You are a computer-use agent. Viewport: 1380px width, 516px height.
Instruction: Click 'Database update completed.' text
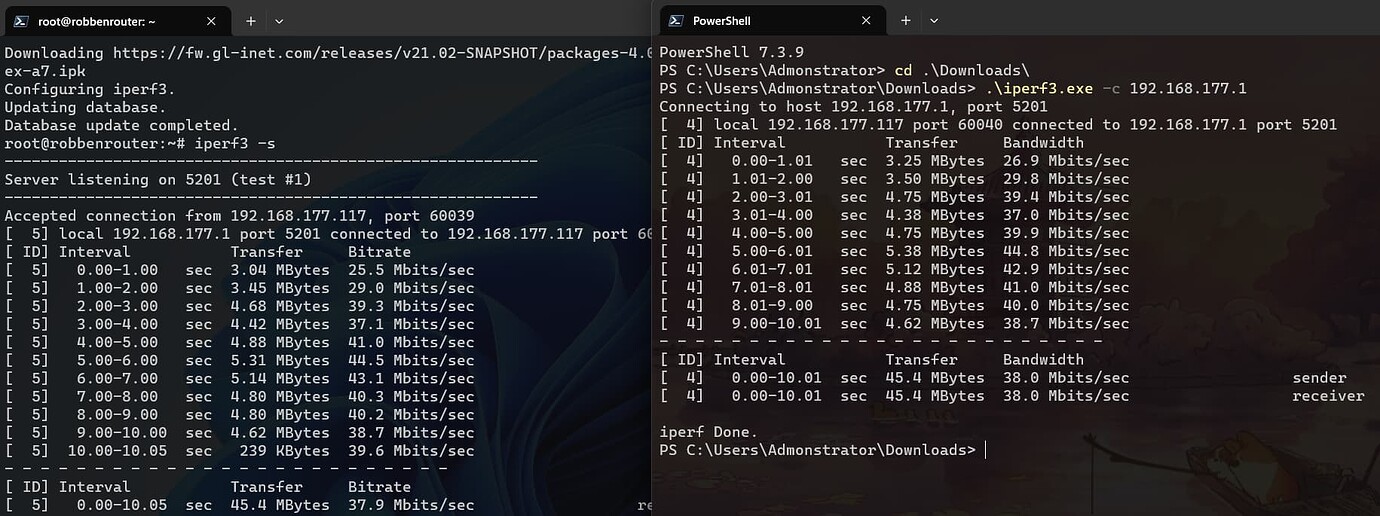(x=122, y=125)
